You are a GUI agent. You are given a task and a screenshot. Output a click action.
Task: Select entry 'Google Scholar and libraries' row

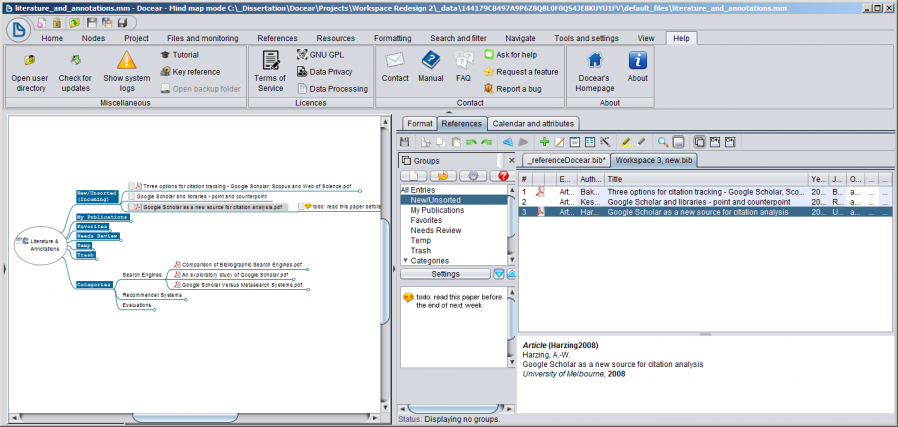point(706,202)
